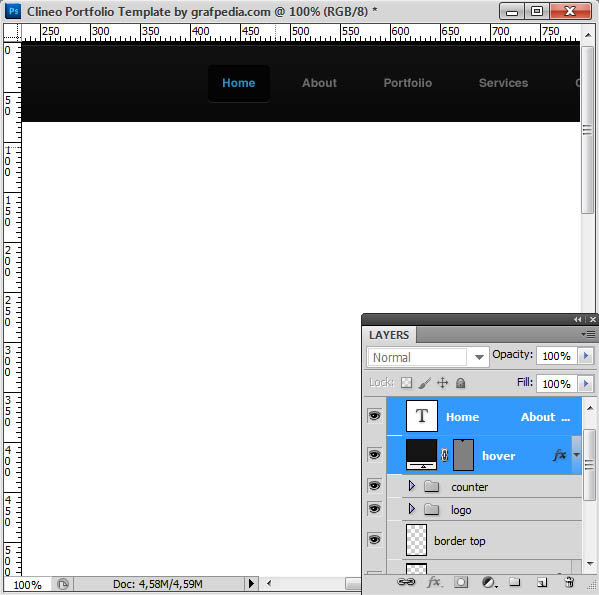Viewport: 599px width, 595px height.
Task: Click the About menu item on canvas
Action: [319, 83]
